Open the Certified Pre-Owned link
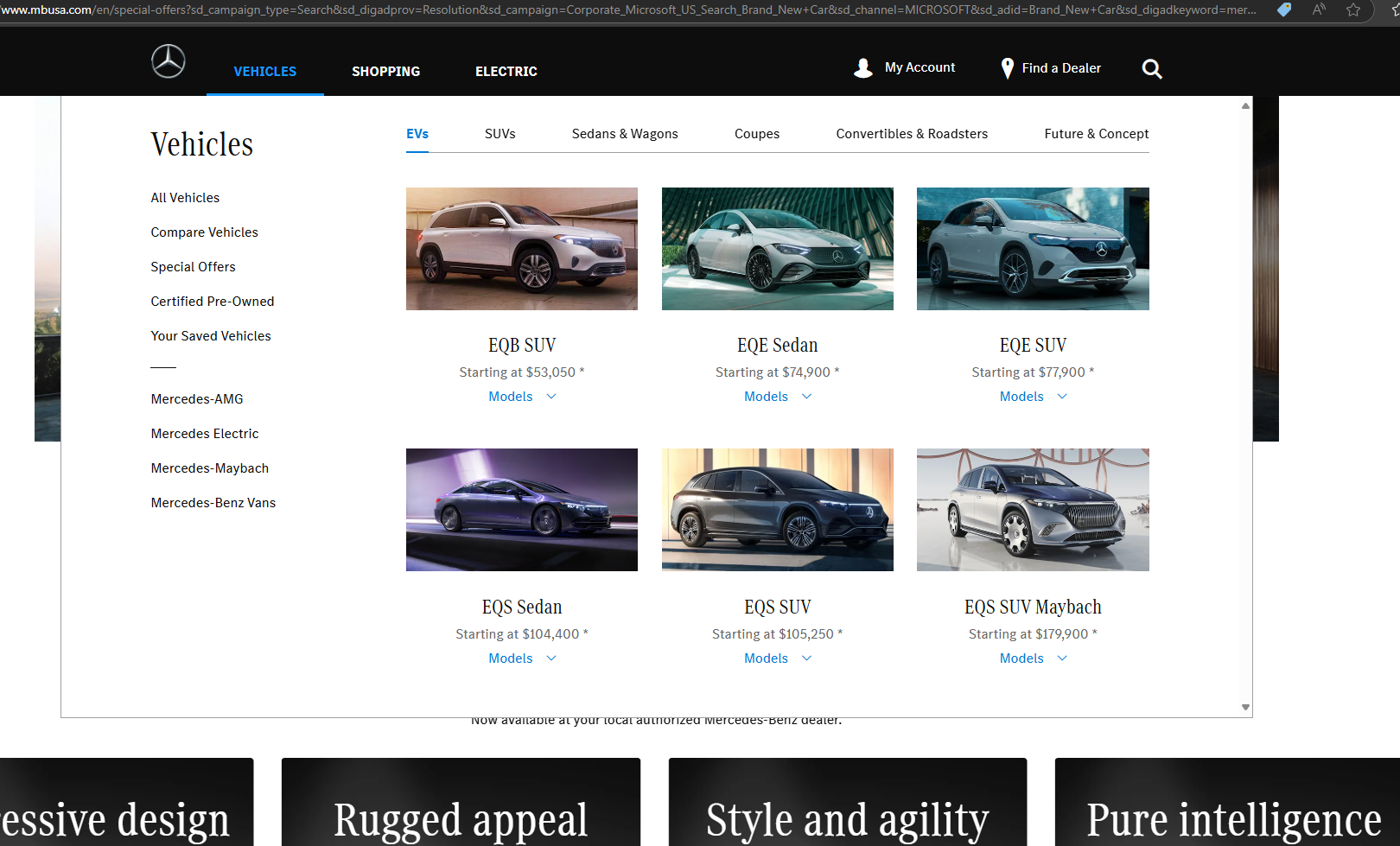 click(213, 302)
